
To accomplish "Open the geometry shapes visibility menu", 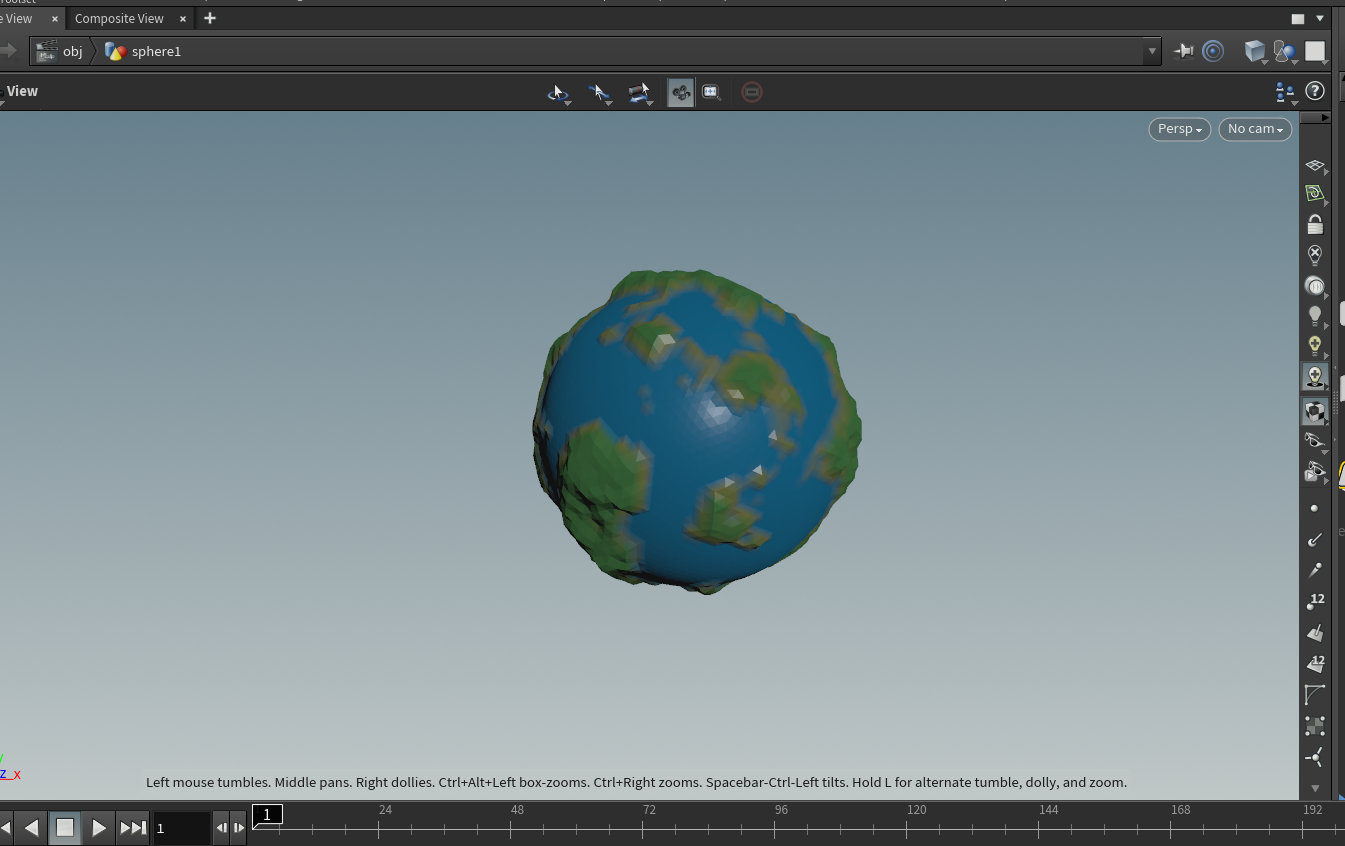I will point(1286,51).
